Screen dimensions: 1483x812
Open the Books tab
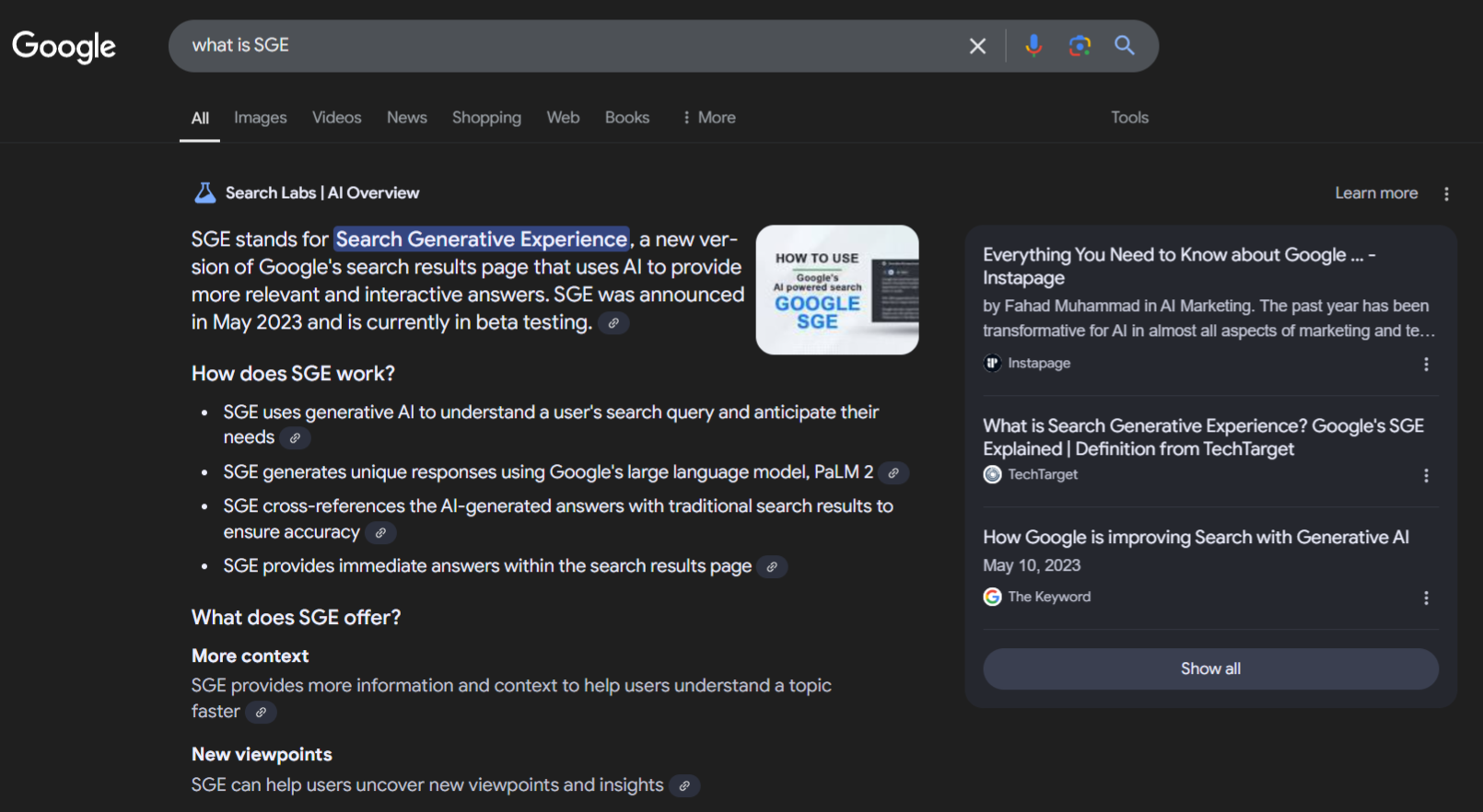(627, 118)
